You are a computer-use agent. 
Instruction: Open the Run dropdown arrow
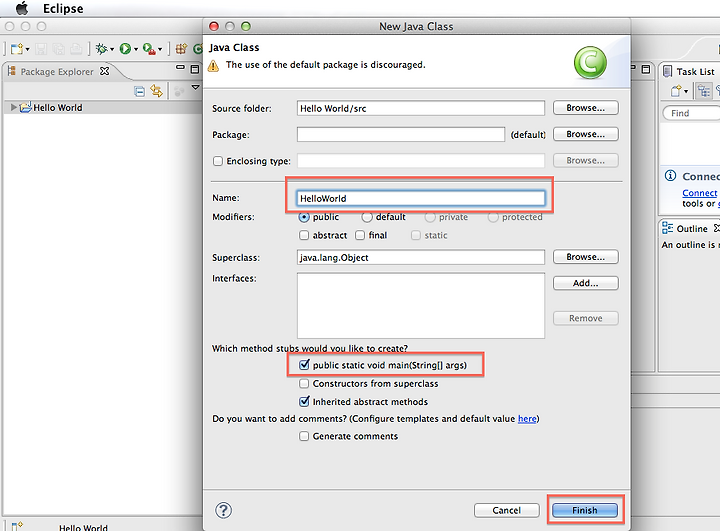point(136,49)
